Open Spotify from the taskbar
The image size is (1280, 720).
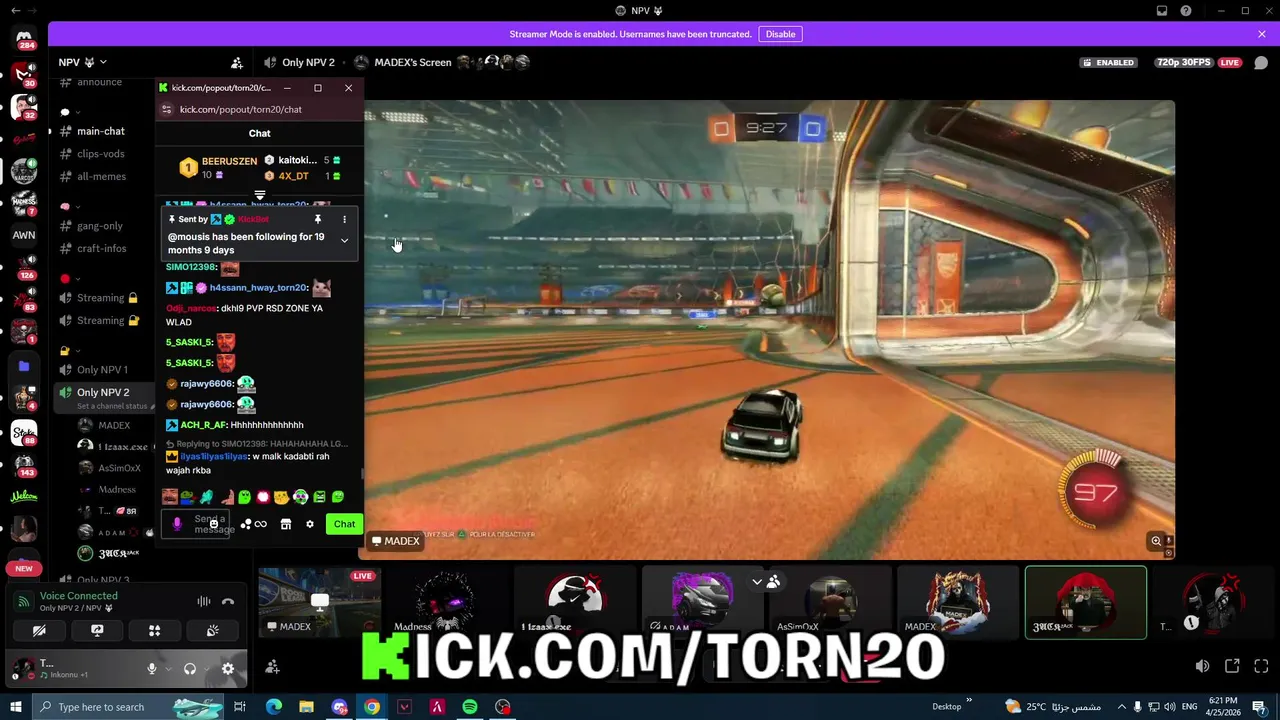point(470,707)
